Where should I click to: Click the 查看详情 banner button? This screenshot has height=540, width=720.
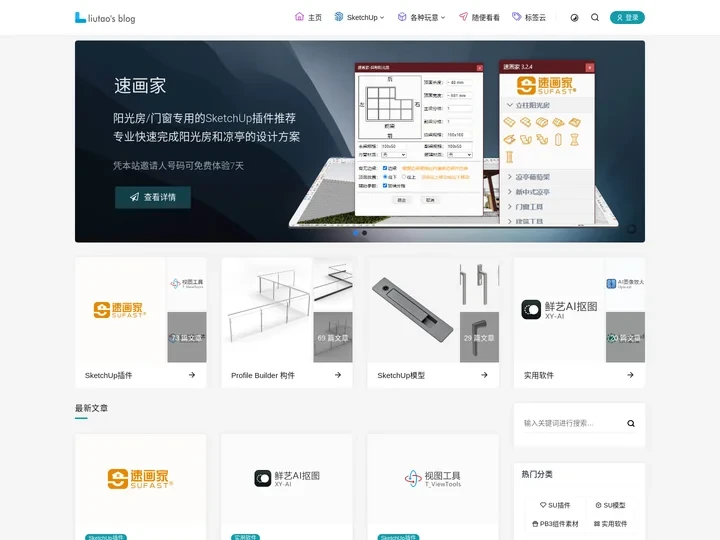[153, 197]
